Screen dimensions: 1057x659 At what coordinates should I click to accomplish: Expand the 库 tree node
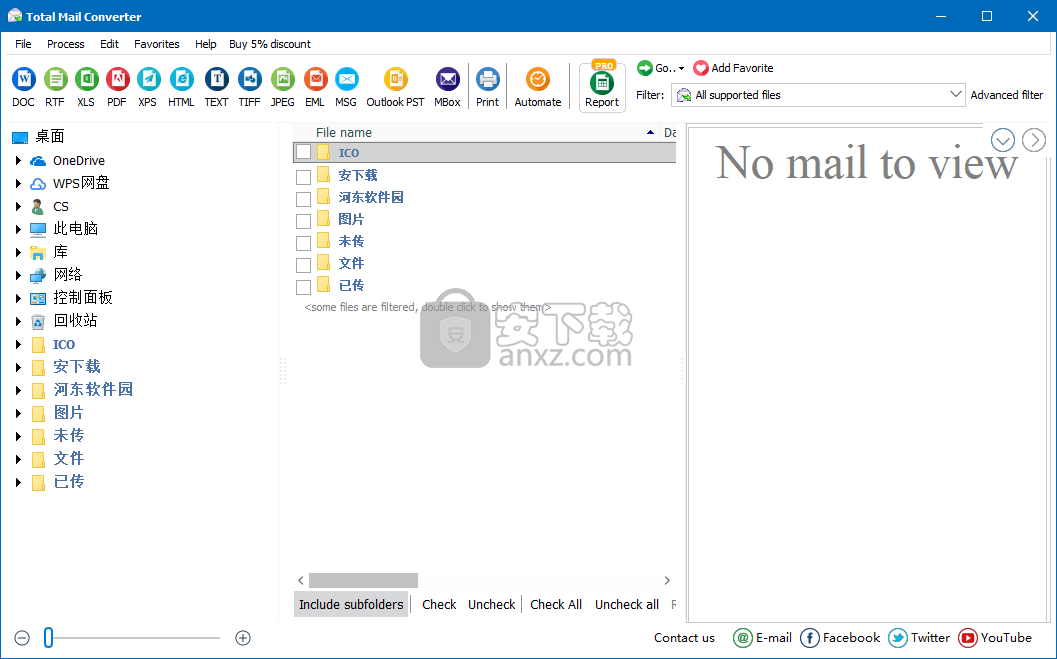click(x=18, y=252)
